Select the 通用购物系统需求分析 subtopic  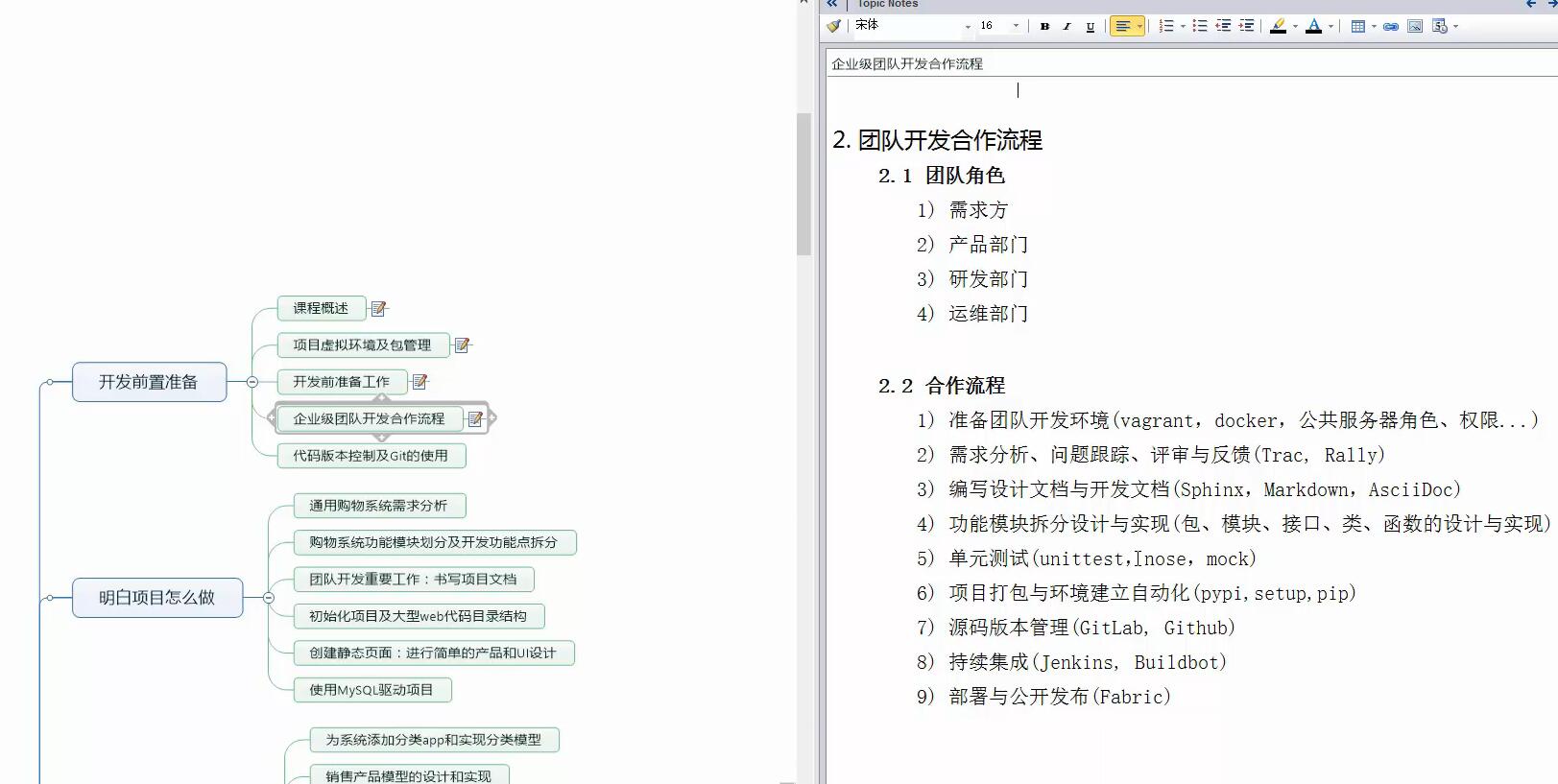[x=378, y=506]
